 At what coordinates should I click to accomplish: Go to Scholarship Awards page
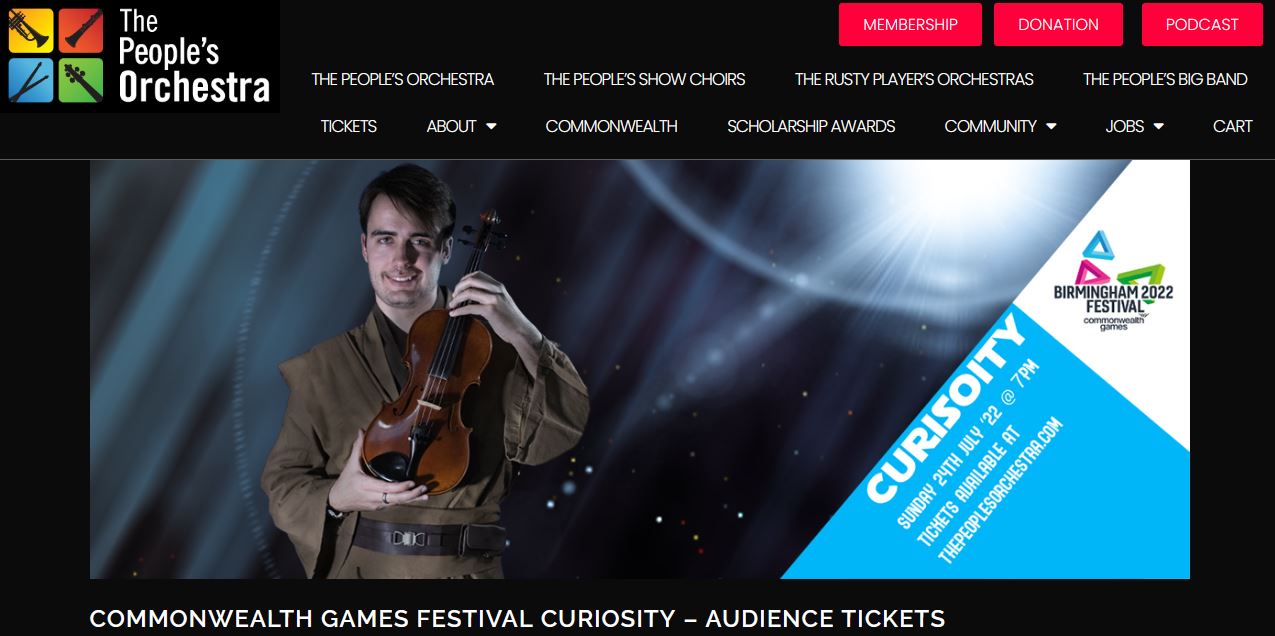[811, 126]
